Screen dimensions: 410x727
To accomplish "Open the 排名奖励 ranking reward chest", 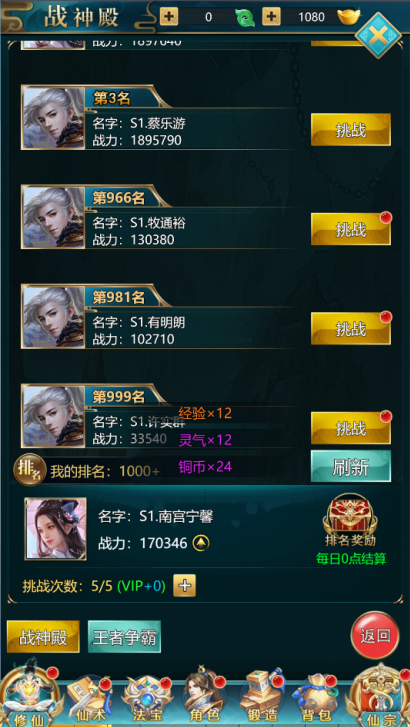I will pos(350,515).
